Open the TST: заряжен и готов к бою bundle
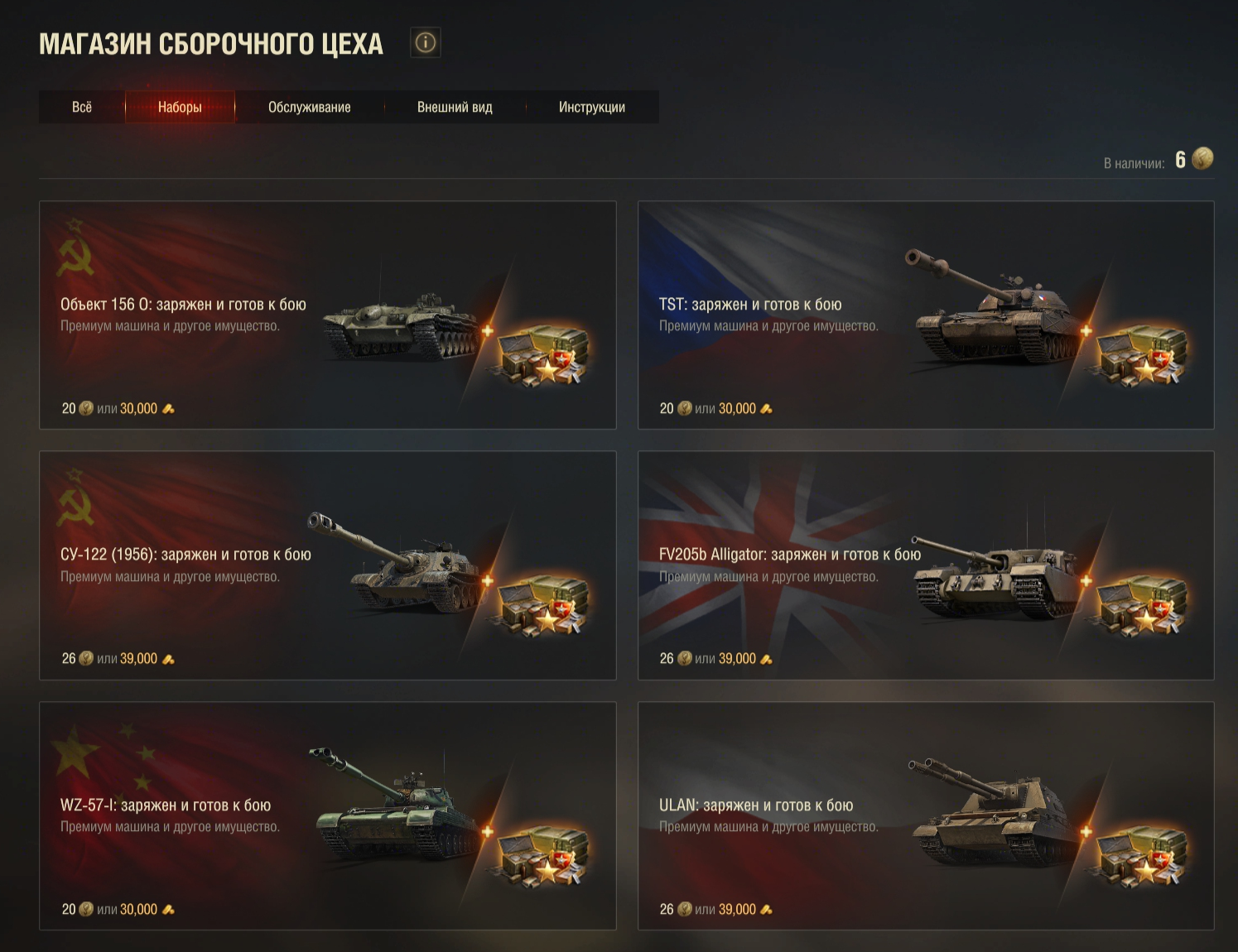The width and height of the screenshot is (1238, 952). tap(750, 305)
